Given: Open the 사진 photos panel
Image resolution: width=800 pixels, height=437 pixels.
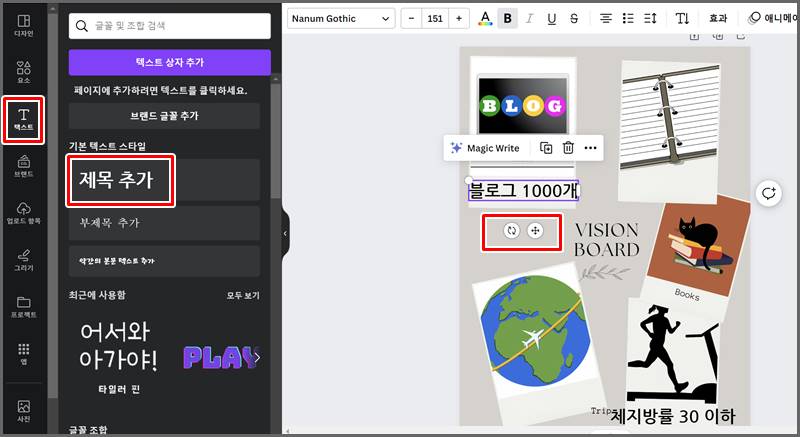Looking at the screenshot, I should pos(23,411).
